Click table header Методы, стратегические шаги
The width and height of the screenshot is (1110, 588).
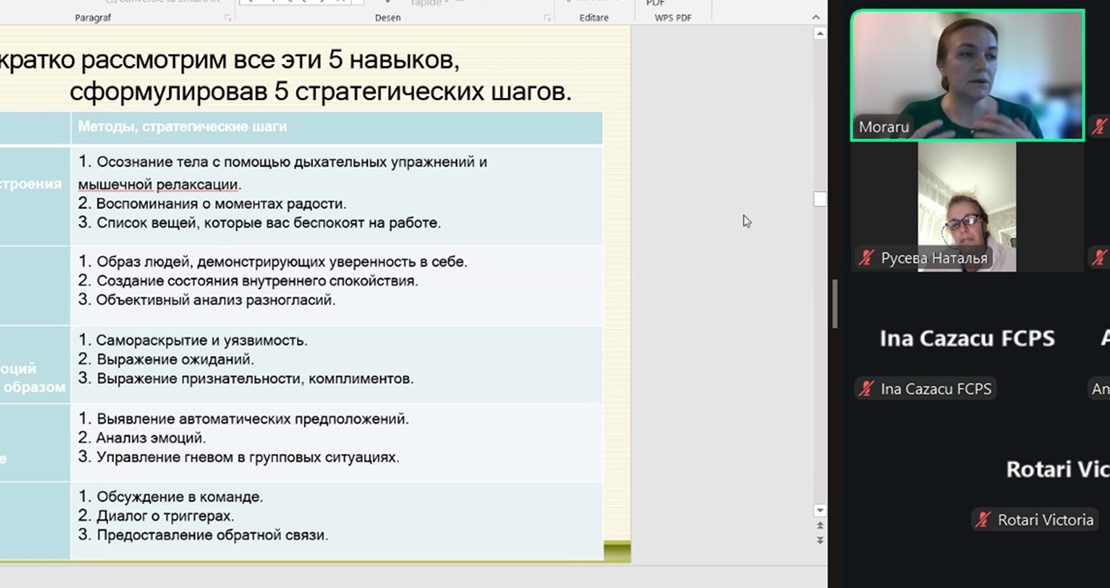tap(183, 127)
